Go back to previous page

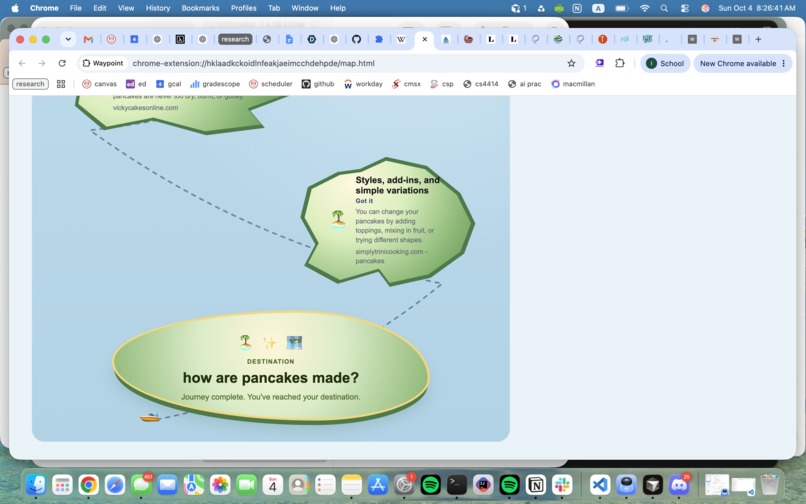pyautogui.click(x=22, y=63)
